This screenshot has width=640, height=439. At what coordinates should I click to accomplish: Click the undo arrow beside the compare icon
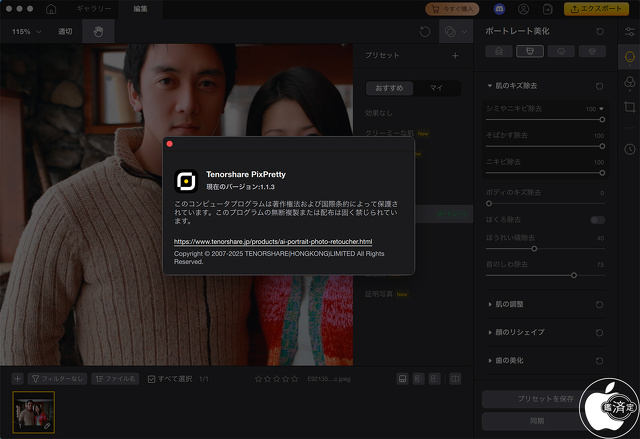click(425, 31)
